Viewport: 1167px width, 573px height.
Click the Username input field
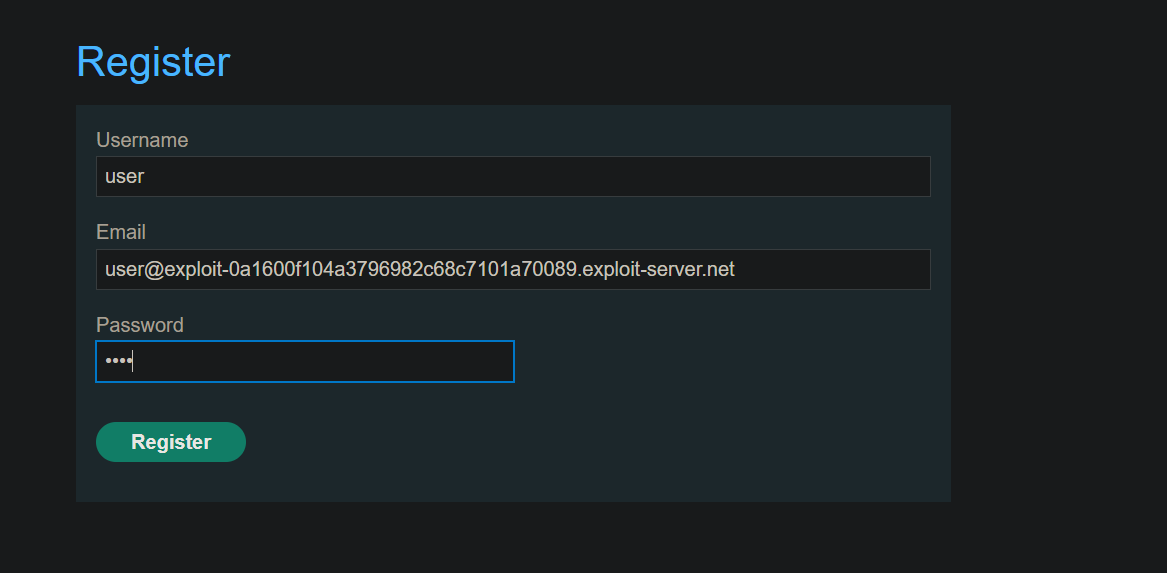tap(512, 176)
